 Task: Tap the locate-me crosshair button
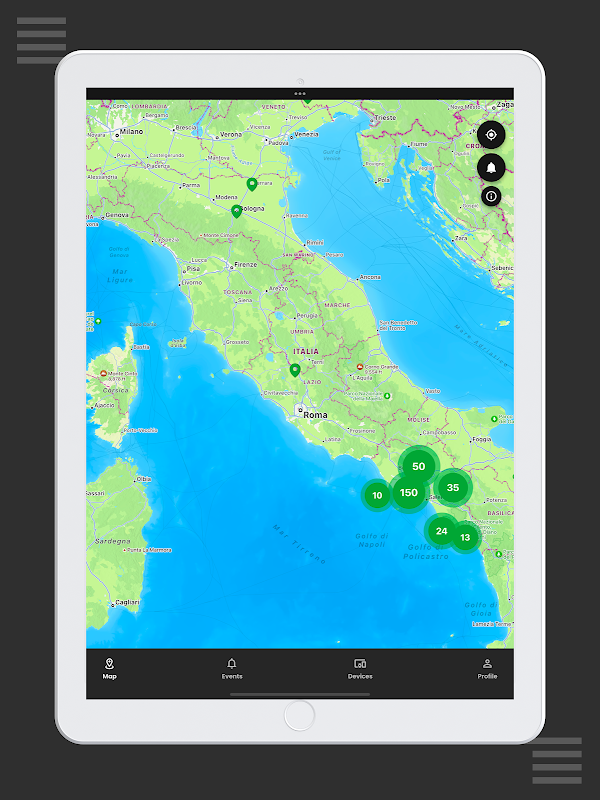click(x=491, y=135)
